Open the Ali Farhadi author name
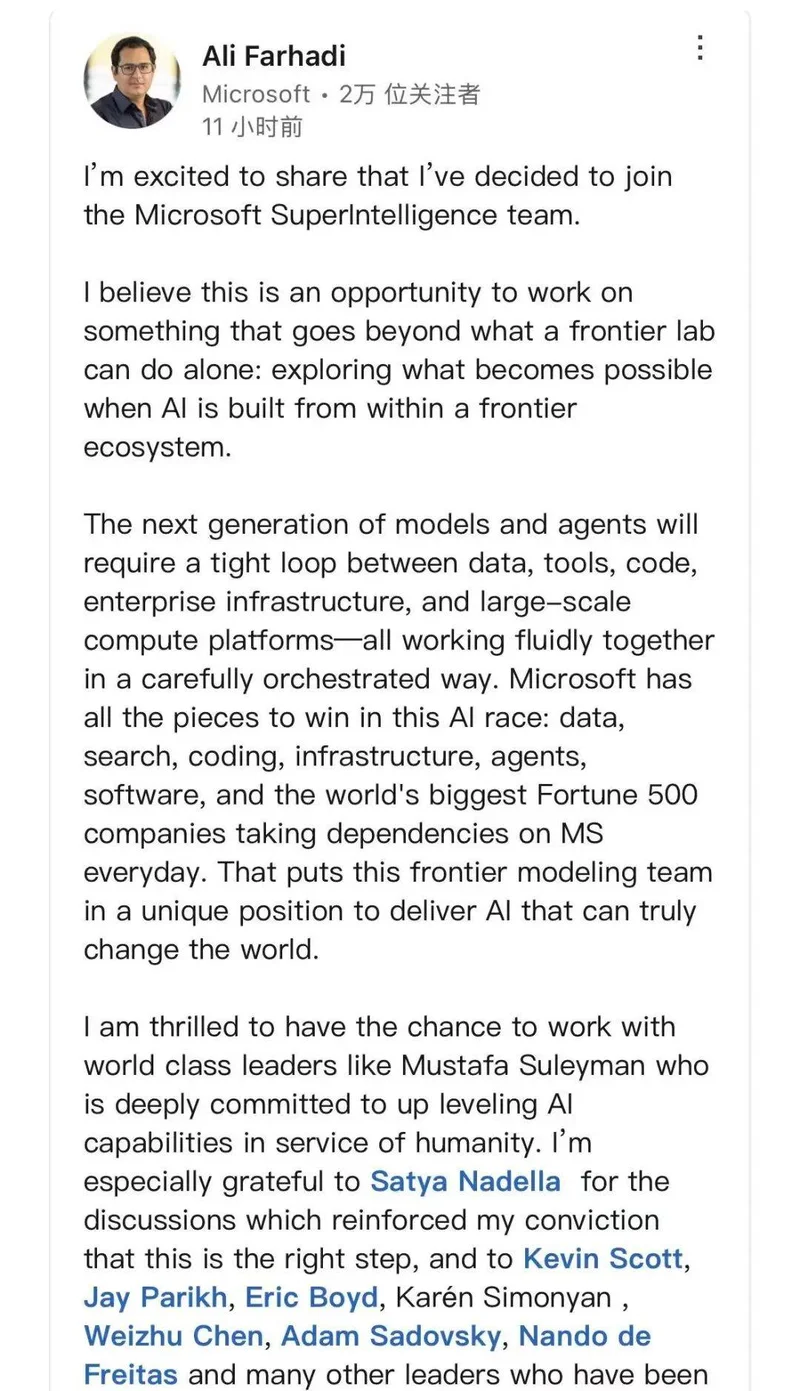 [273, 56]
